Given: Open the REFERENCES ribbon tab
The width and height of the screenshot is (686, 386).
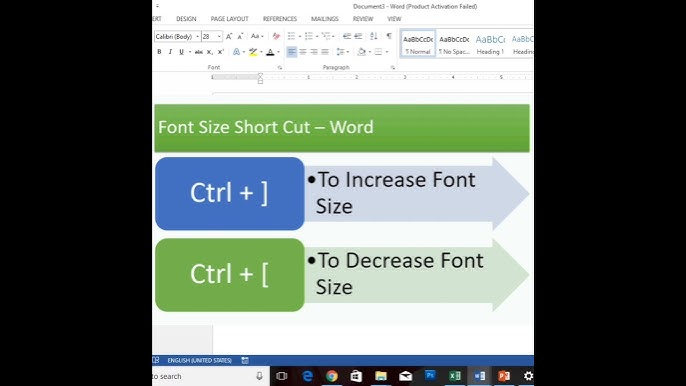Looking at the screenshot, I should click(280, 19).
